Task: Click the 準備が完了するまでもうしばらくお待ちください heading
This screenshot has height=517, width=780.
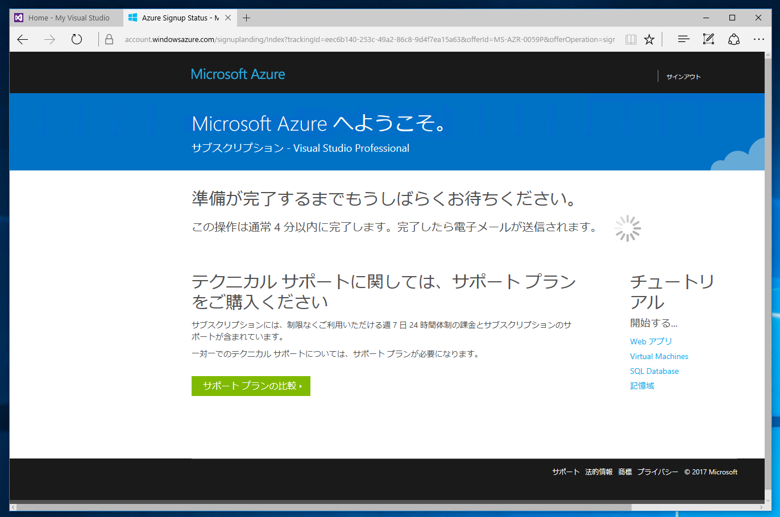Action: click(x=384, y=199)
